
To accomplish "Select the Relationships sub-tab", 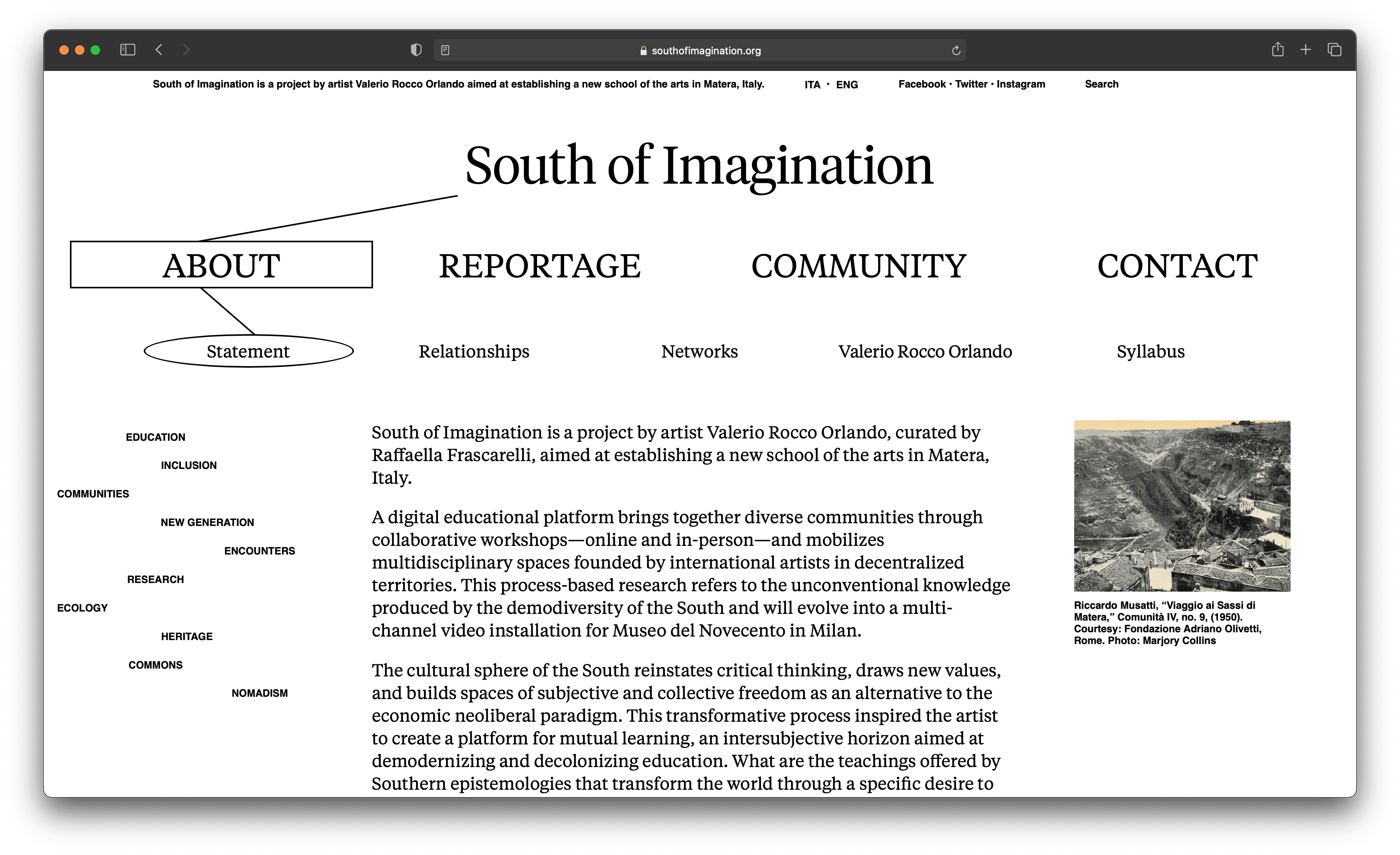I will [474, 351].
